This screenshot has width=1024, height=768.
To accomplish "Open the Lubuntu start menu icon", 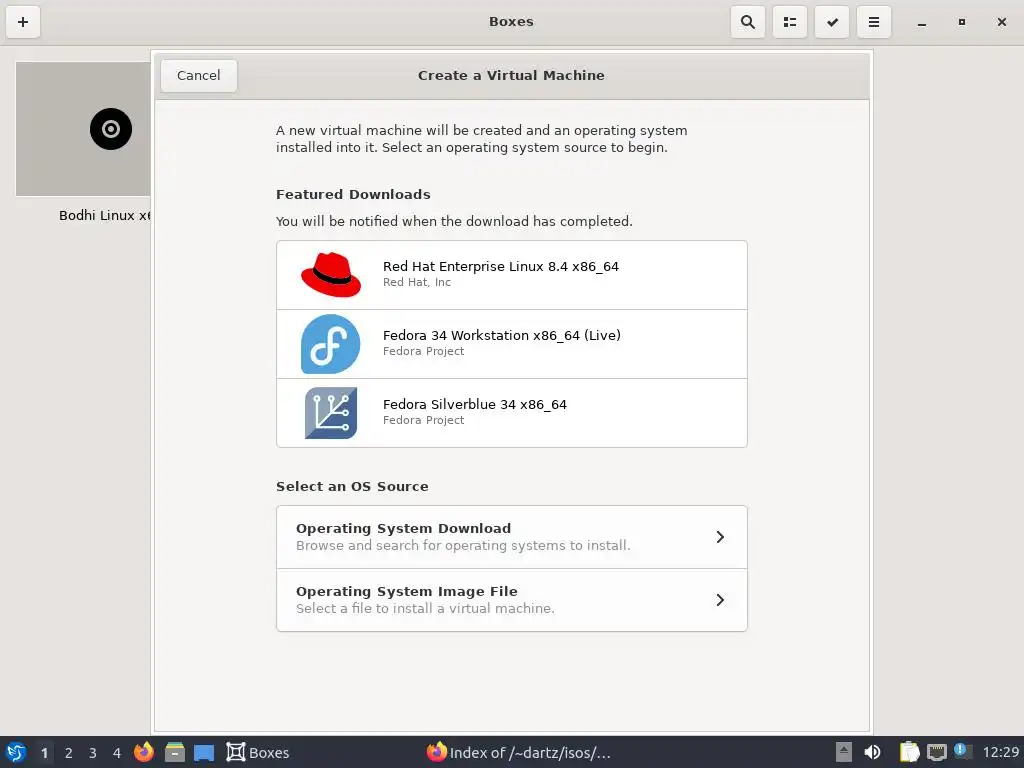I will click(16, 752).
